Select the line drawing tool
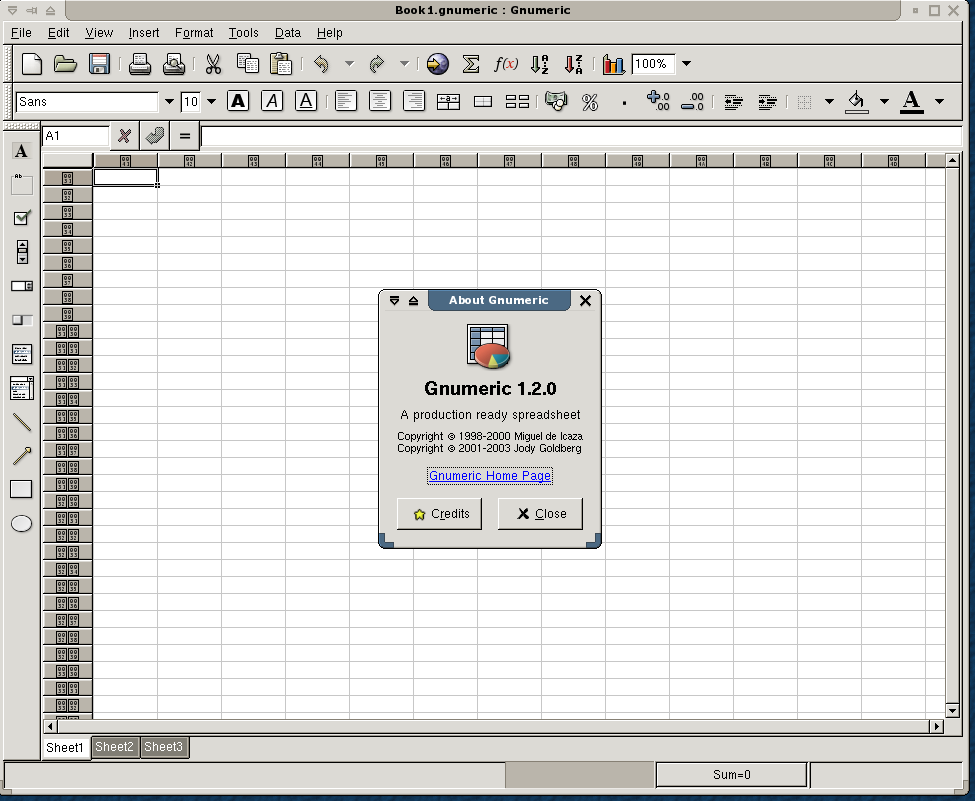 click(x=21, y=422)
